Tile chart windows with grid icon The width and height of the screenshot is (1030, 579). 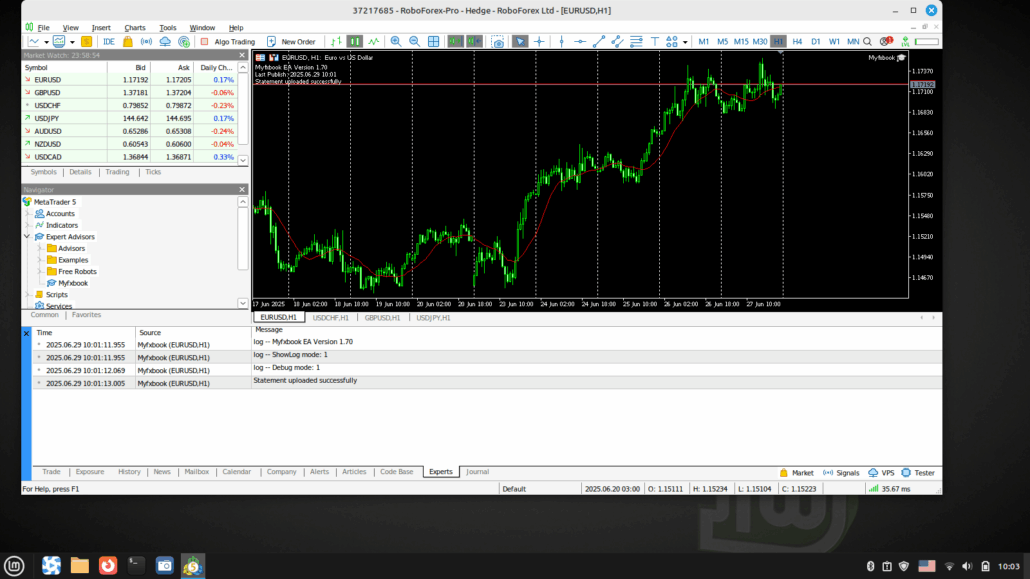click(434, 41)
